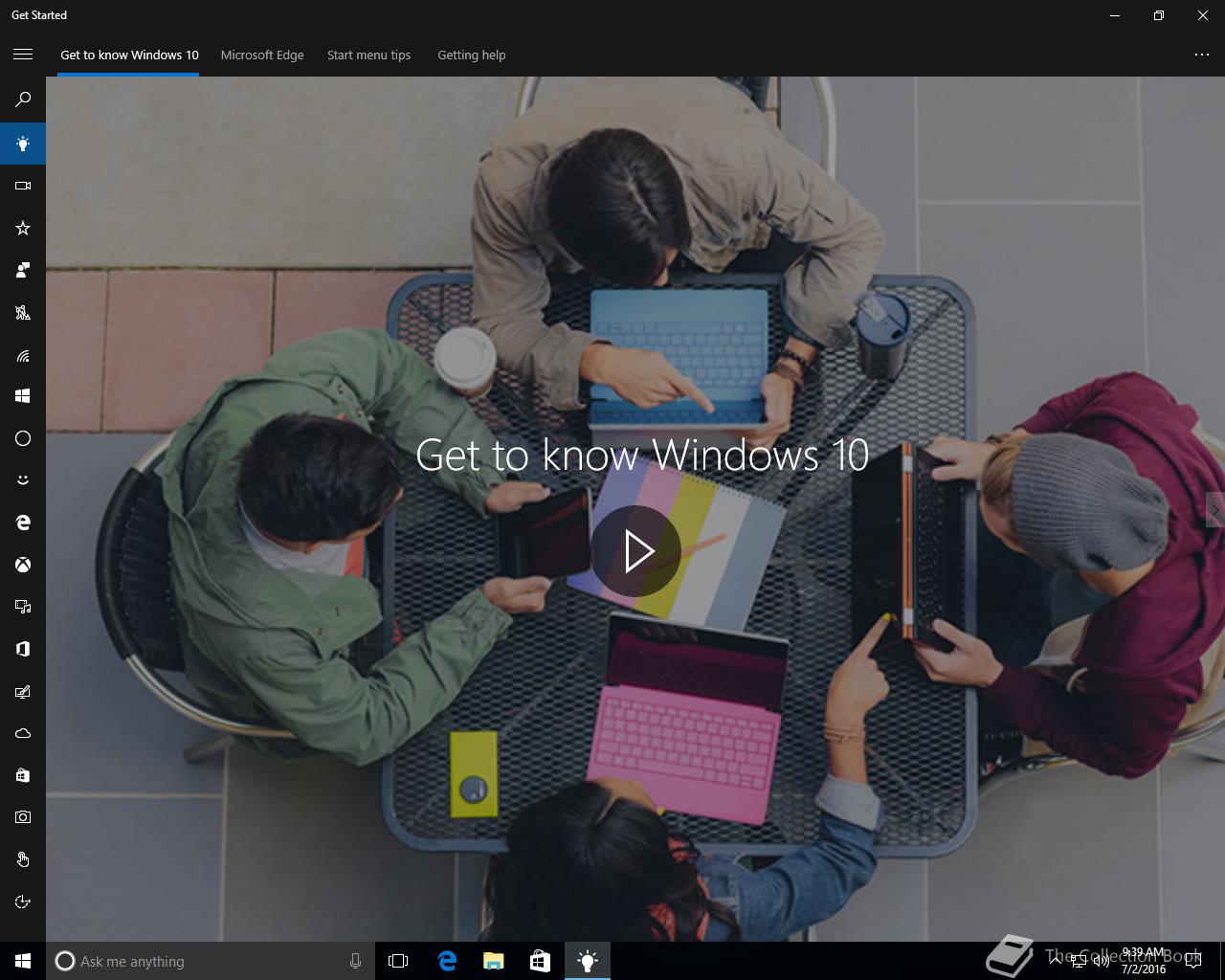This screenshot has height=980, width=1225.
Task: Open Task View on the taskbar
Action: (398, 961)
